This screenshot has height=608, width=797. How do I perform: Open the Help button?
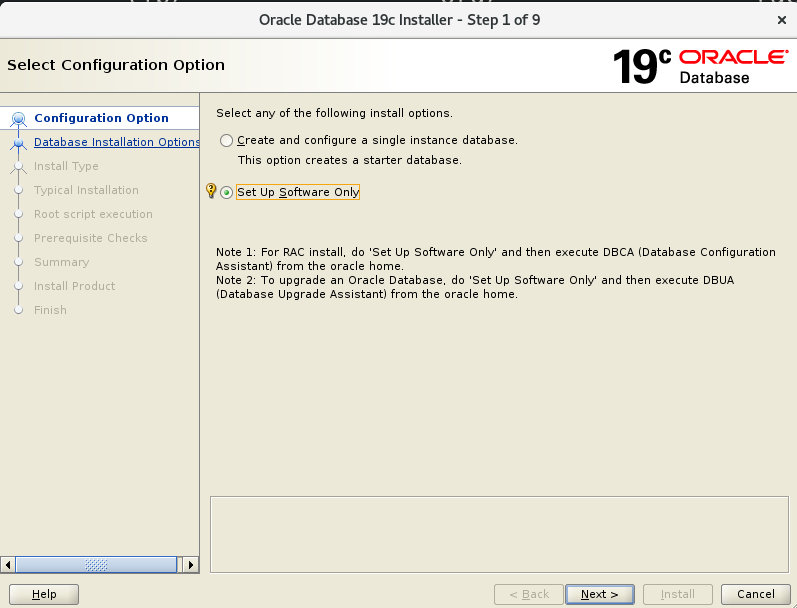click(44, 594)
